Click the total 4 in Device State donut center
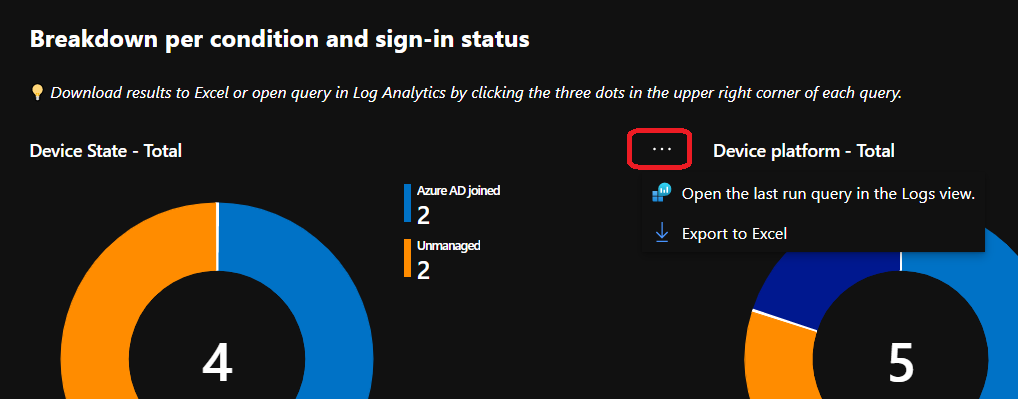Viewport: 1018px width, 399px height. (x=217, y=363)
